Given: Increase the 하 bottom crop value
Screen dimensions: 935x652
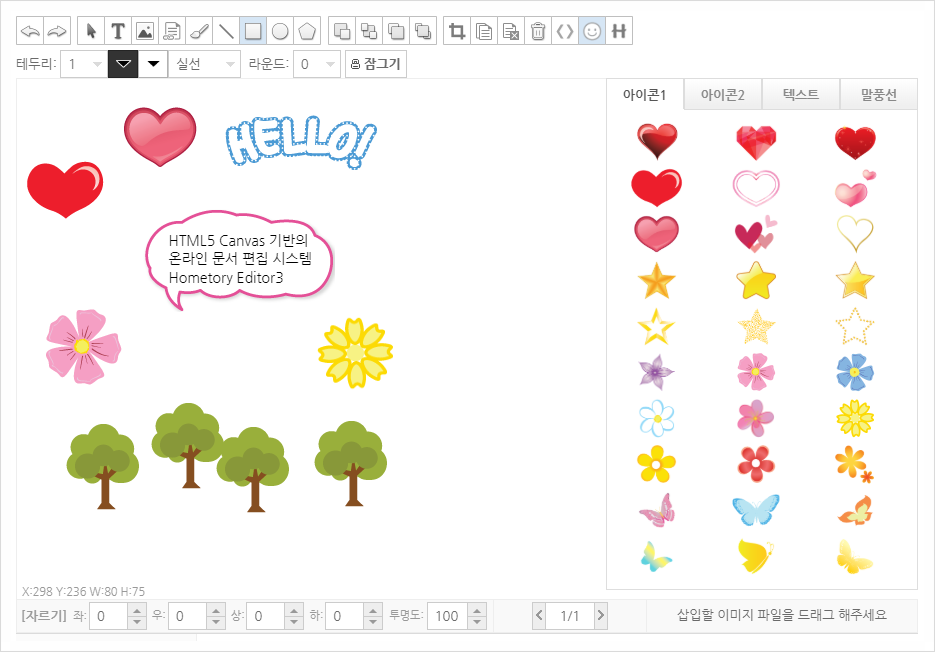Looking at the screenshot, I should click(x=373, y=610).
